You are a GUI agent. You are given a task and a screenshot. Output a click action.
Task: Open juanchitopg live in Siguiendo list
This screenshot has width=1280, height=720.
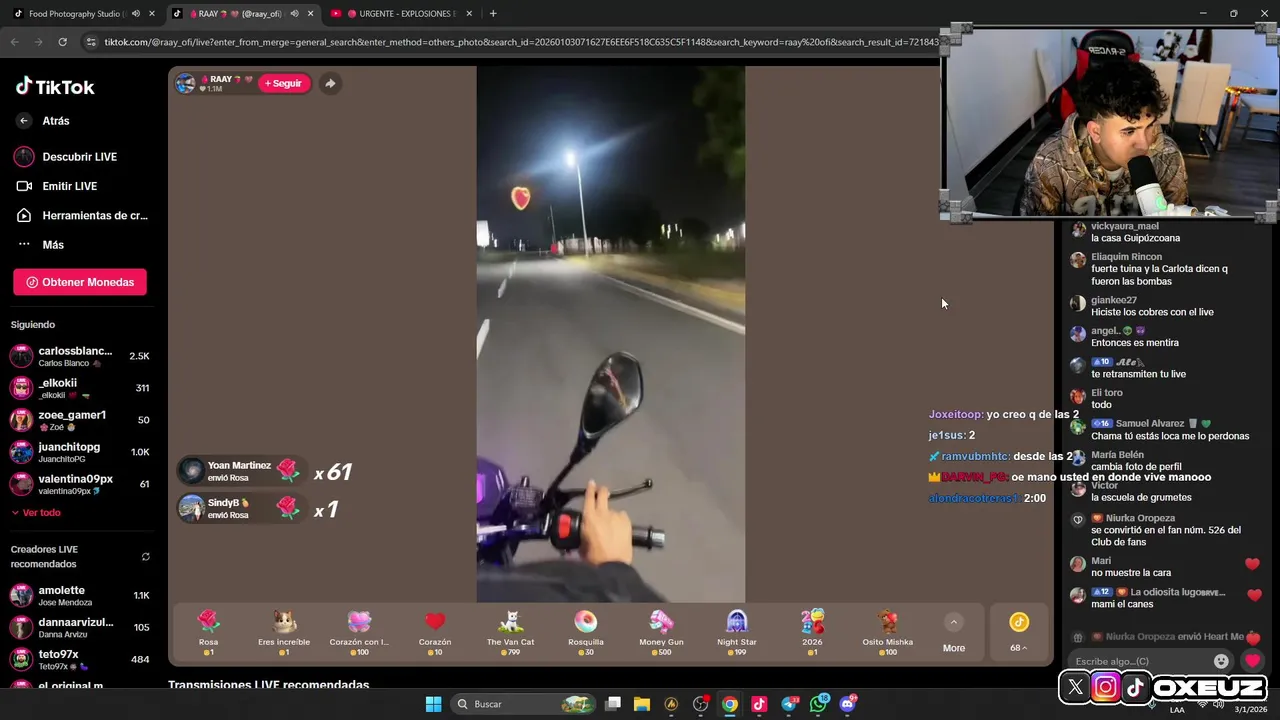click(x=80, y=452)
